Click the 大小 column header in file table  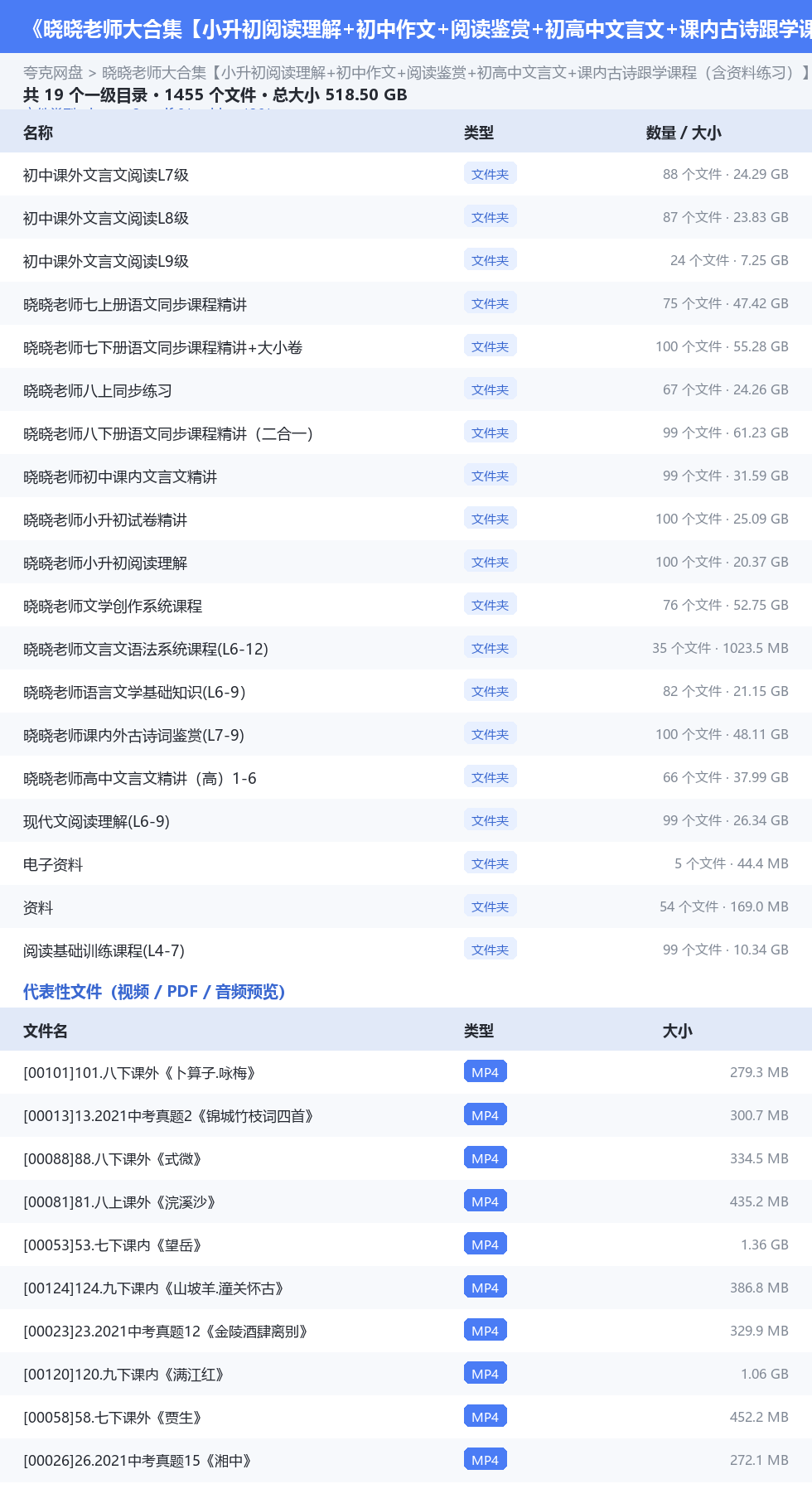[678, 1031]
